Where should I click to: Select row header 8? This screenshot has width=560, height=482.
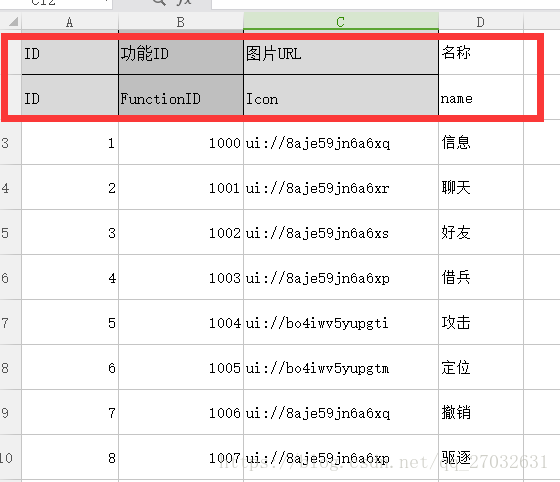click(10, 367)
